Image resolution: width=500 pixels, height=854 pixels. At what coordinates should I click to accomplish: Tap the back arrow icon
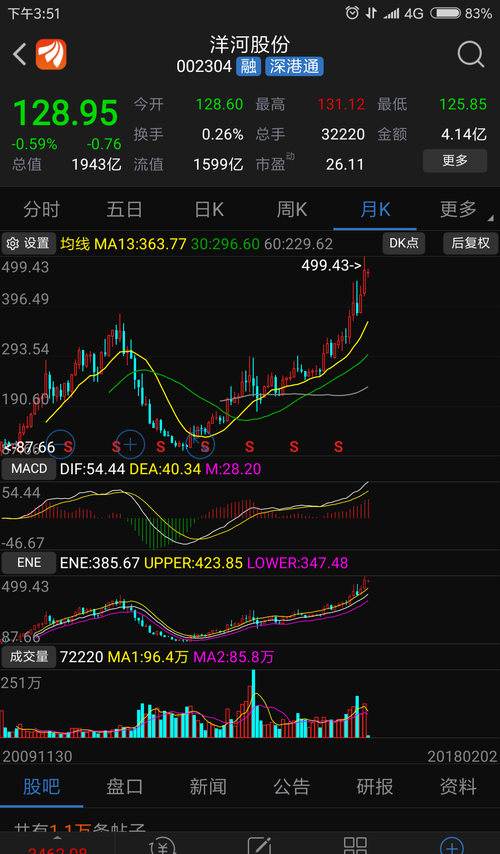point(20,54)
